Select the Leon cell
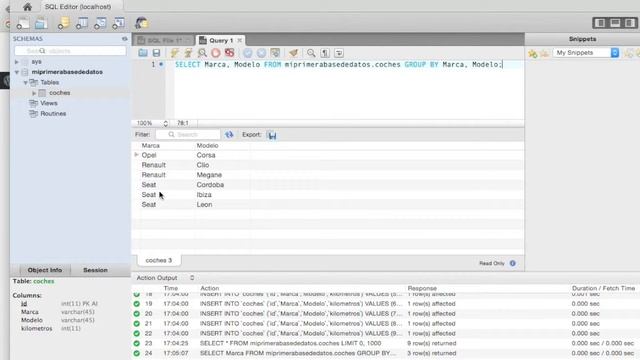The width and height of the screenshot is (640, 360). click(x=204, y=204)
